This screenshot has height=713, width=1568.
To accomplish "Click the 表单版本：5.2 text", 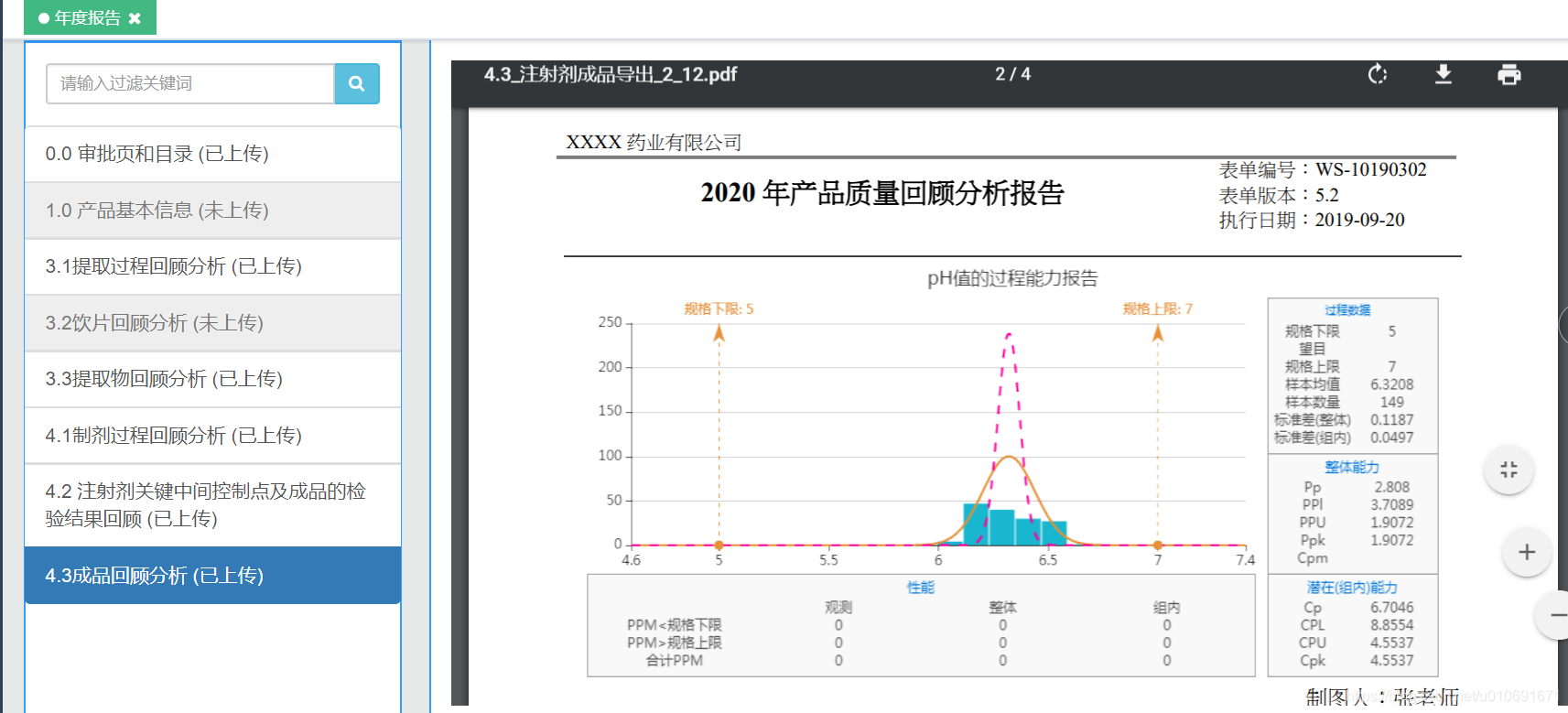I will [x=1278, y=195].
